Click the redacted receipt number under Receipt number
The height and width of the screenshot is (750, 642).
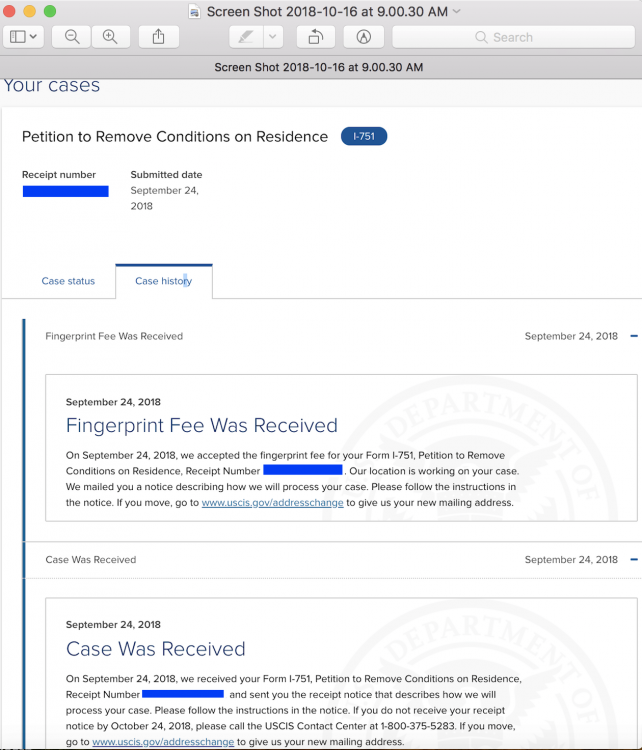pyautogui.click(x=66, y=191)
